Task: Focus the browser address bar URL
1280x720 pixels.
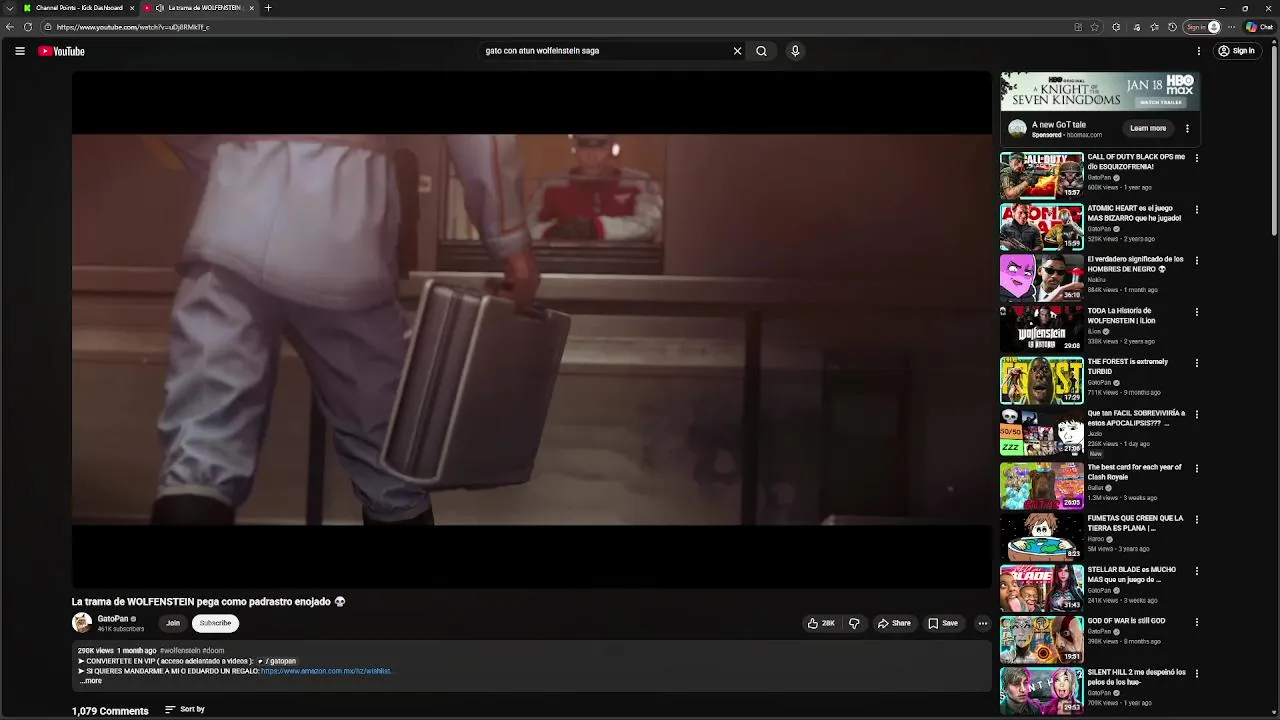Action: (x=560, y=27)
